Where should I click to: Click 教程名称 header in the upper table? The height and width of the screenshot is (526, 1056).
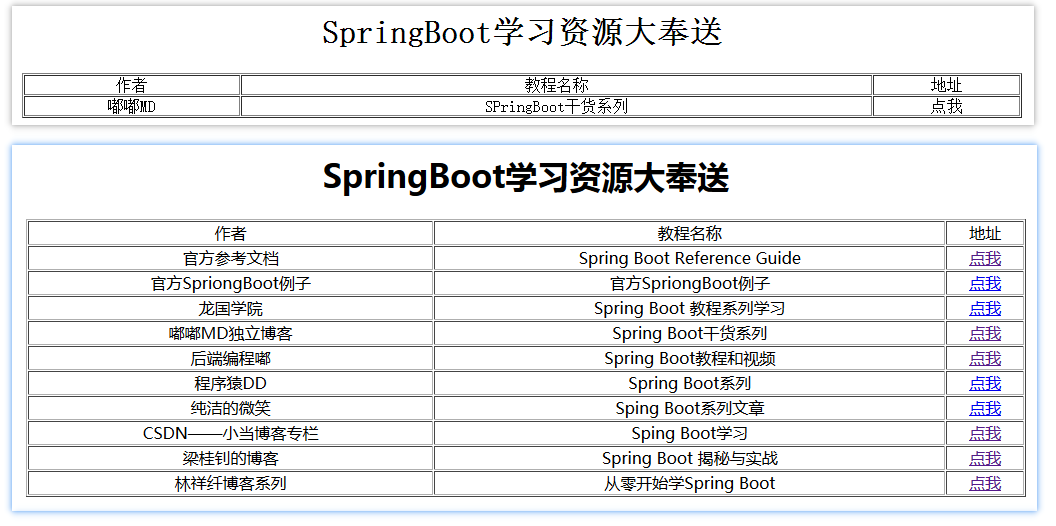pos(556,85)
